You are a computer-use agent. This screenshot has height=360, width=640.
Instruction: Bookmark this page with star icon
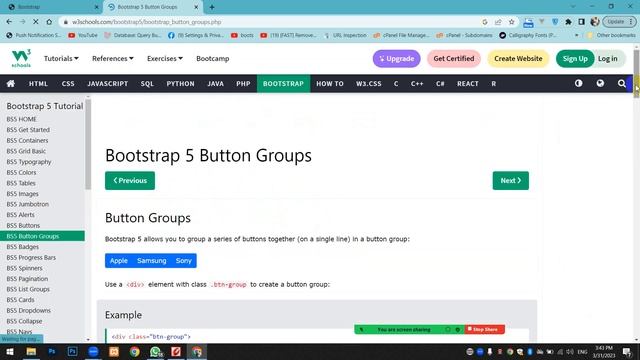point(511,22)
